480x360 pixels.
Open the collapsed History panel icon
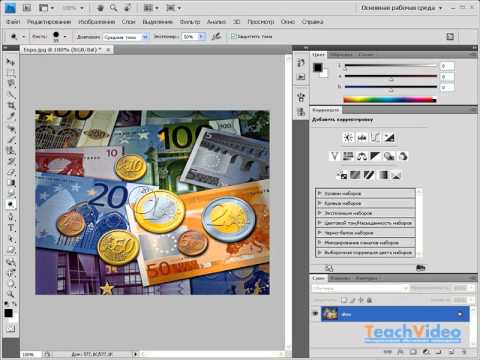[301, 62]
